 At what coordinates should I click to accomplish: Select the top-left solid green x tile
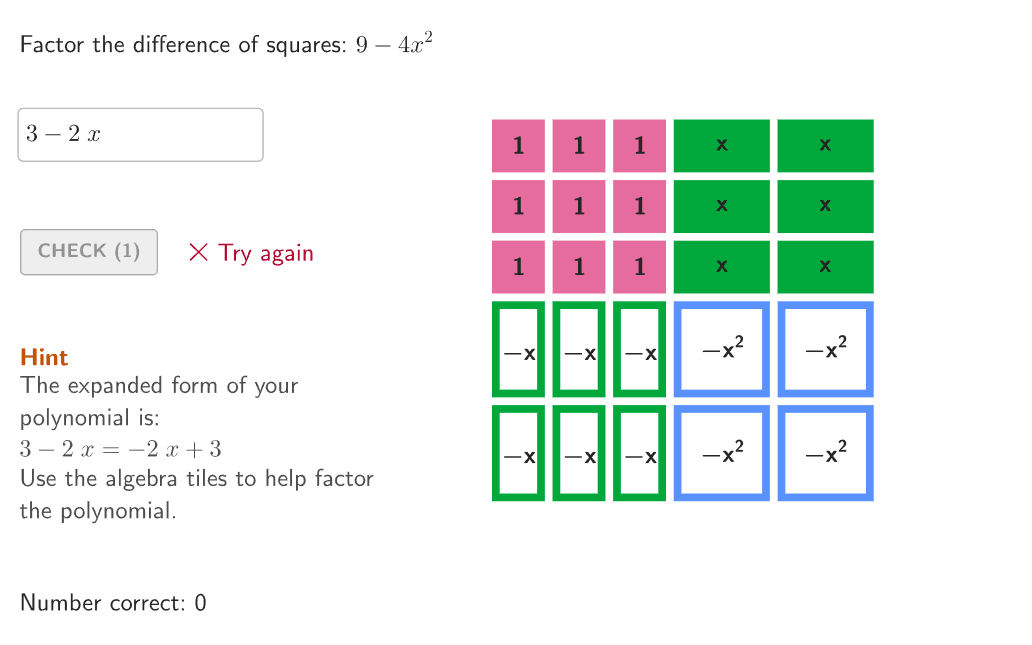pos(722,146)
